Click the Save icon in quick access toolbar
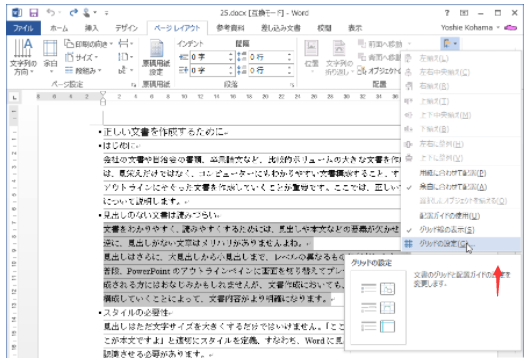The height and width of the screenshot is (364, 531). pyautogui.click(x=34, y=13)
